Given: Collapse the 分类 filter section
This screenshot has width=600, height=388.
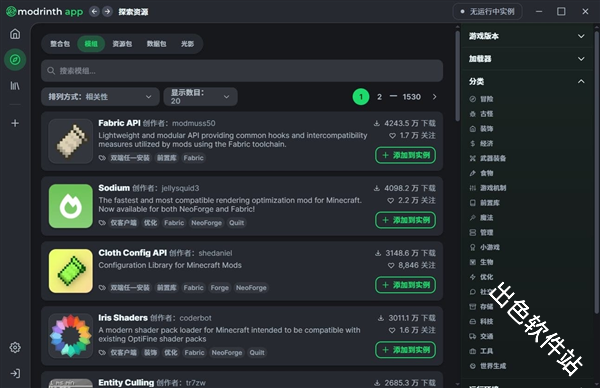Looking at the screenshot, I should [x=527, y=82].
